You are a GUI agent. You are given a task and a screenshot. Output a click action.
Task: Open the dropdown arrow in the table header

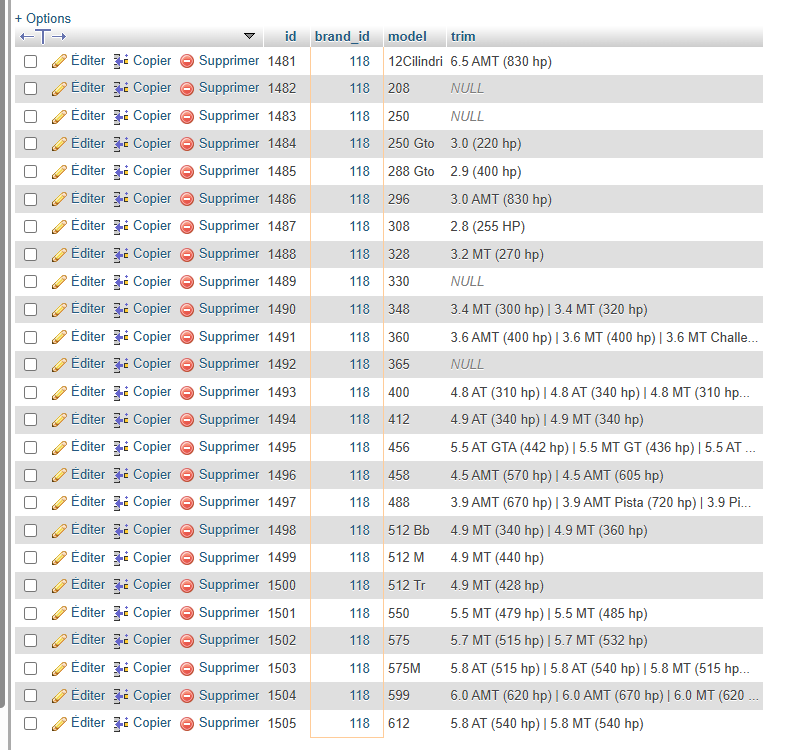tap(249, 36)
